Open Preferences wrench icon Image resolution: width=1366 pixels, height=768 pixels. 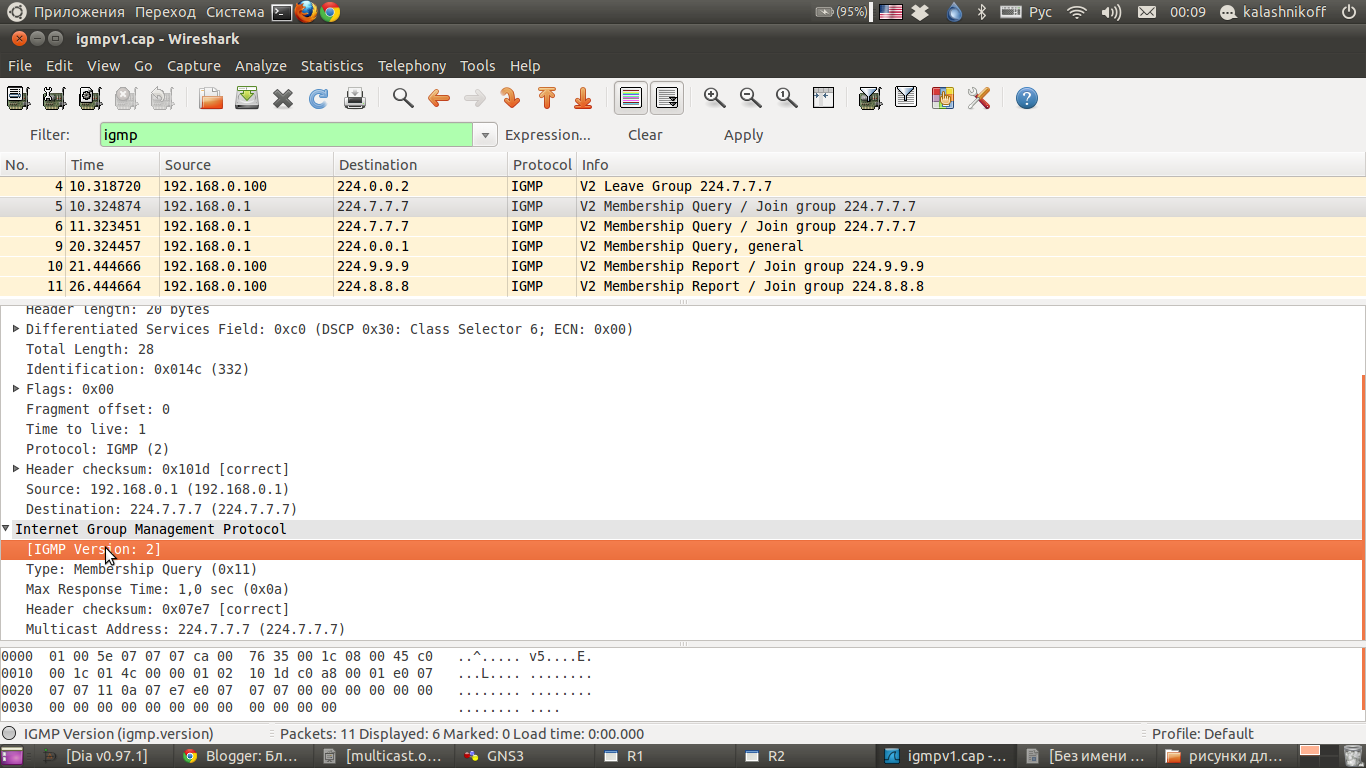point(979,98)
